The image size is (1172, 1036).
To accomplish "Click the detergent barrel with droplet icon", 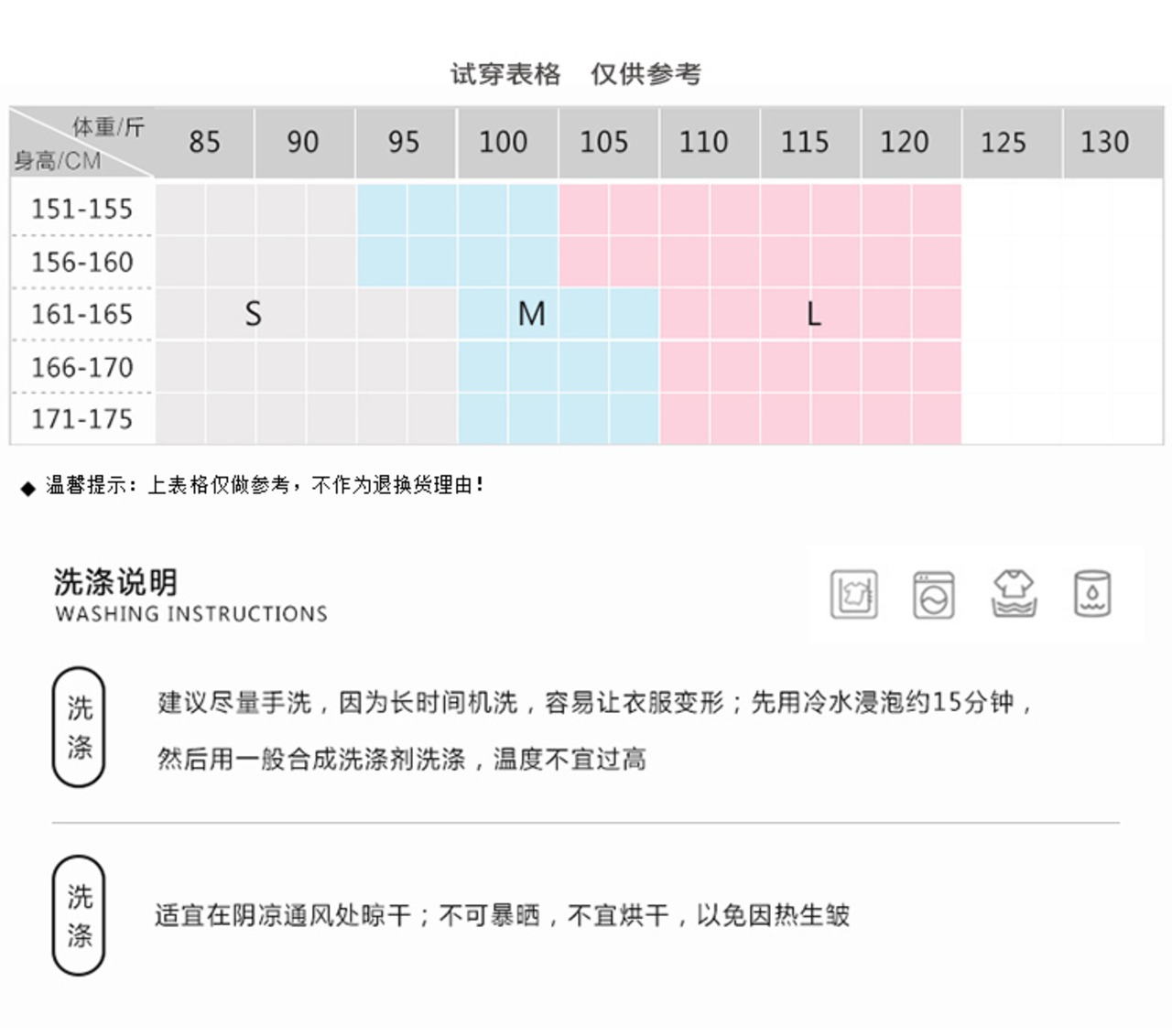I will [1092, 594].
